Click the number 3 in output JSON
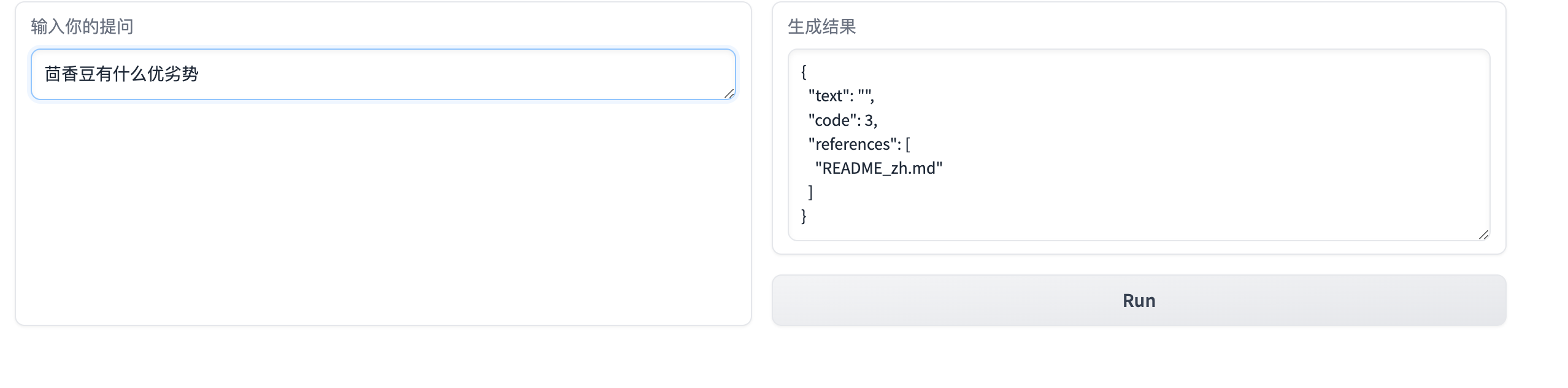Image resolution: width=1568 pixels, height=388 pixels. 869,120
